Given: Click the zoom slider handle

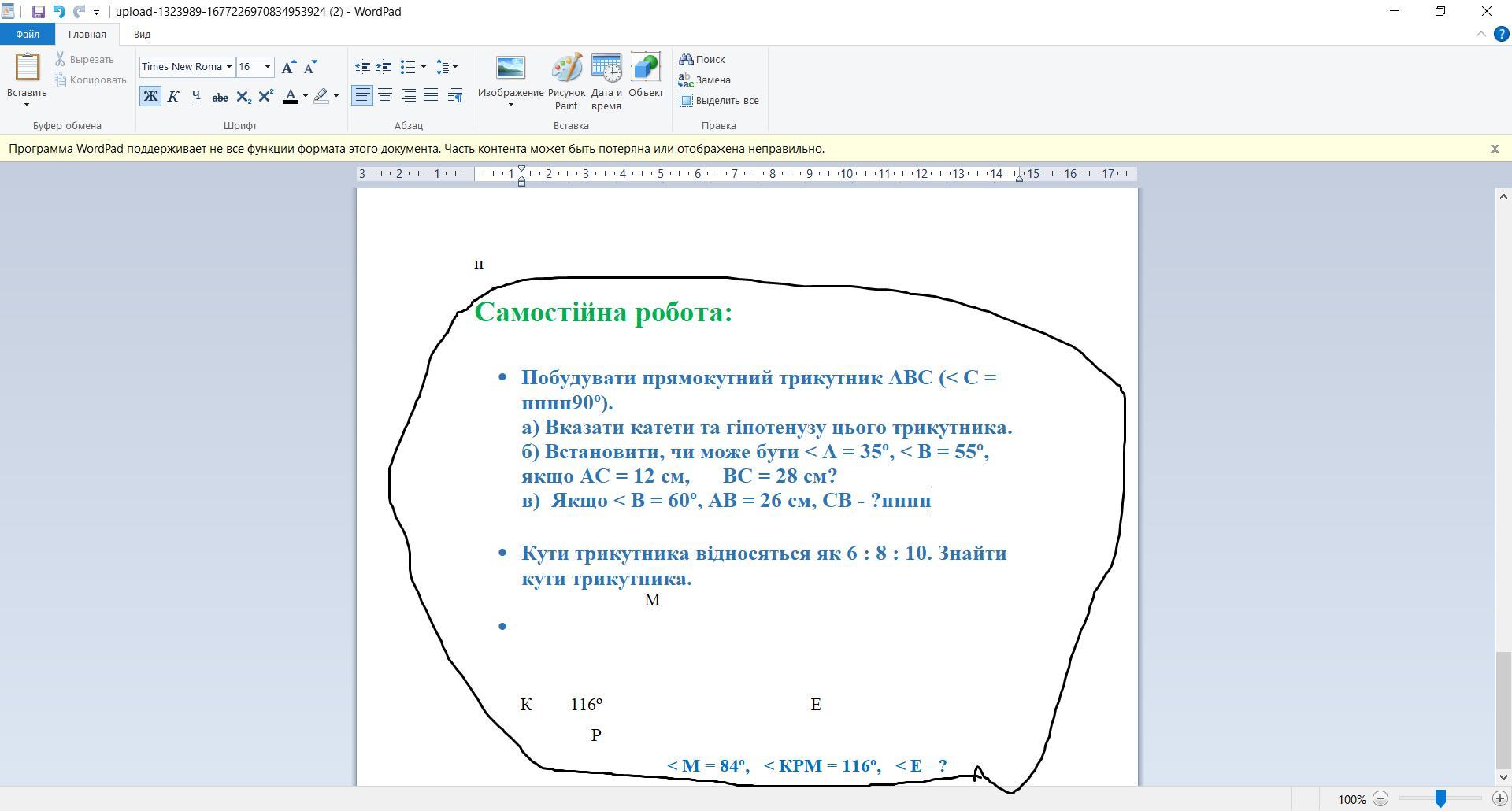Looking at the screenshot, I should click(1440, 799).
